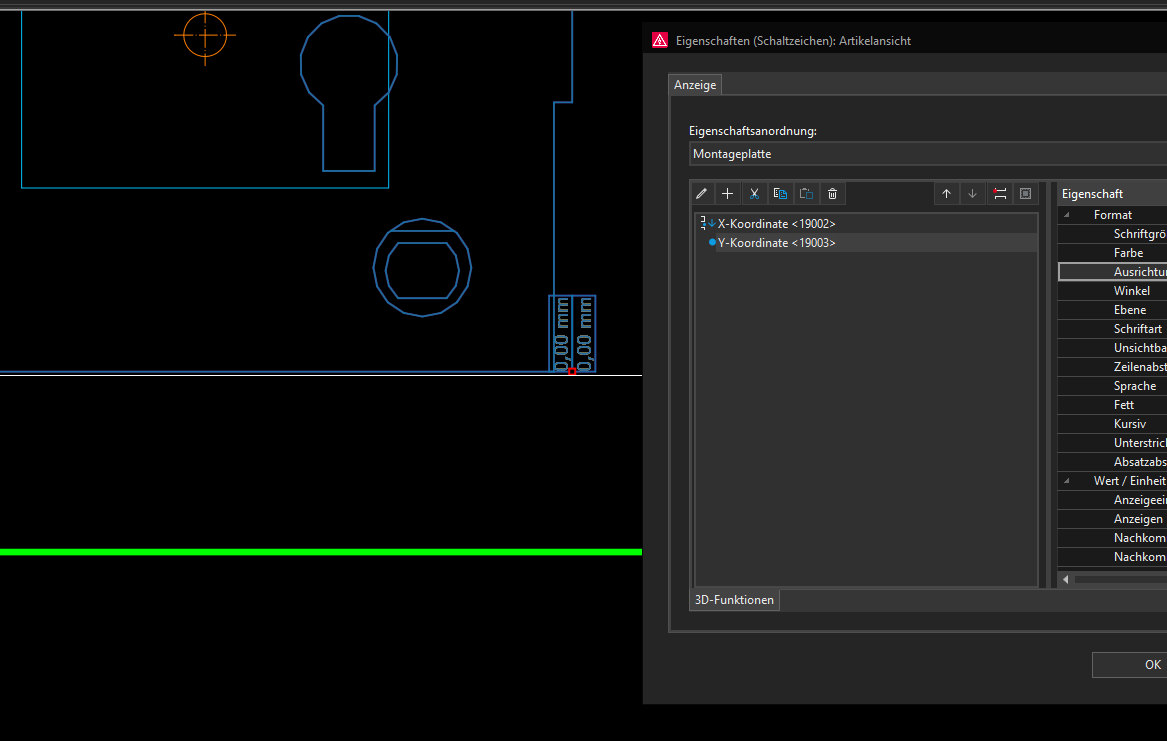Screen dimensions: 1167x741
Task: Select the Farbe property row
Action: 1112,253
